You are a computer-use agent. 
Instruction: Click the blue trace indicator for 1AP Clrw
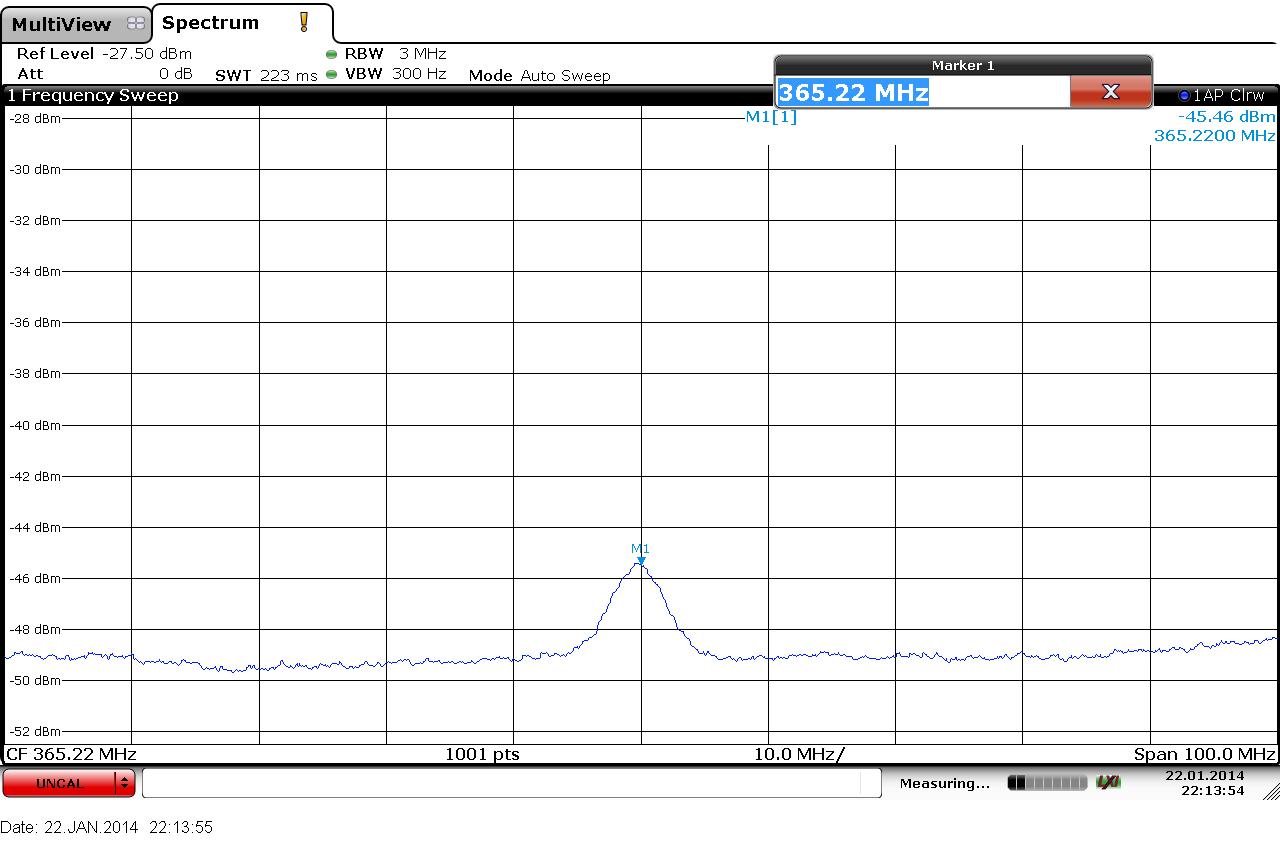click(x=1184, y=96)
